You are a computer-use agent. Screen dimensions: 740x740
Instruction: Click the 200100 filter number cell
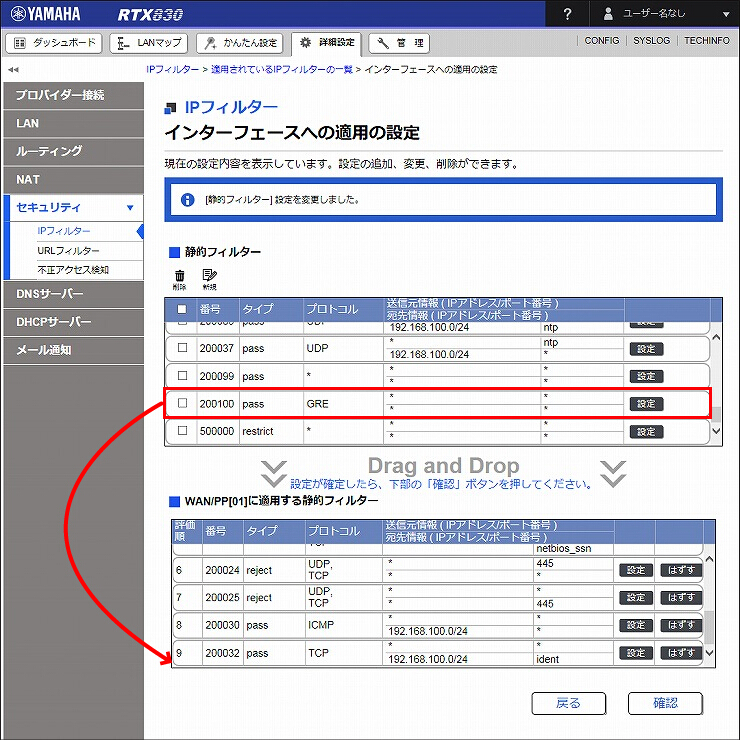(217, 404)
